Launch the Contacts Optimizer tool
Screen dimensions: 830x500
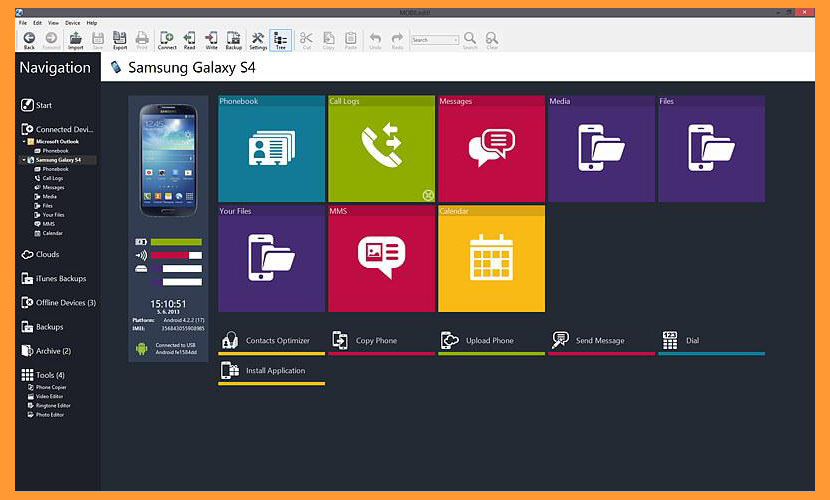click(x=272, y=341)
